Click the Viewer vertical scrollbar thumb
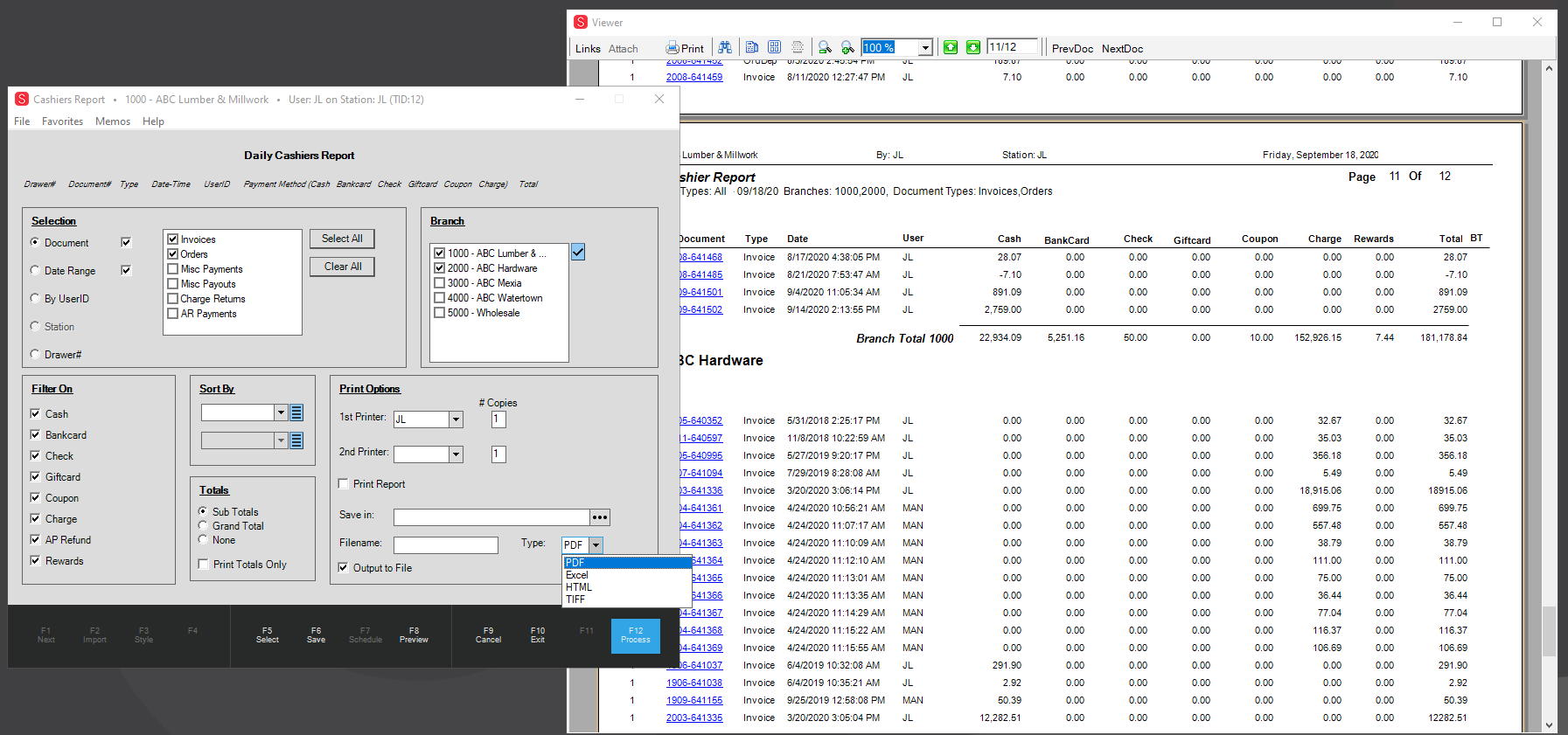The width and height of the screenshot is (1568, 735). 1549,631
